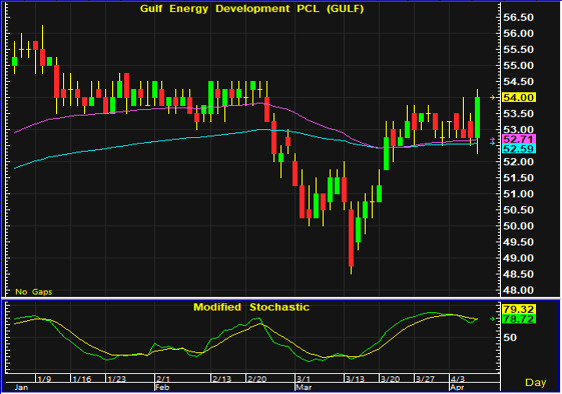Click the 48.00 price axis label
Image resolution: width=562 pixels, height=394 pixels.
pos(518,290)
